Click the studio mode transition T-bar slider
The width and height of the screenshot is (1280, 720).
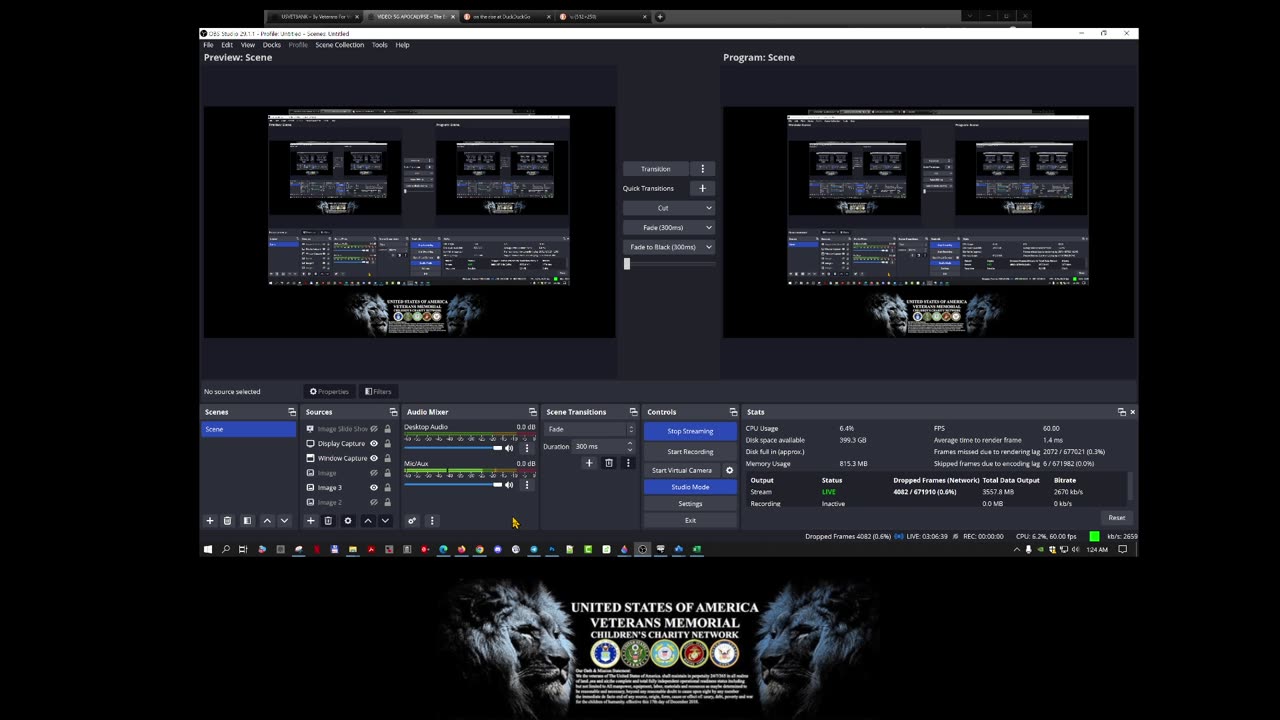669,264
